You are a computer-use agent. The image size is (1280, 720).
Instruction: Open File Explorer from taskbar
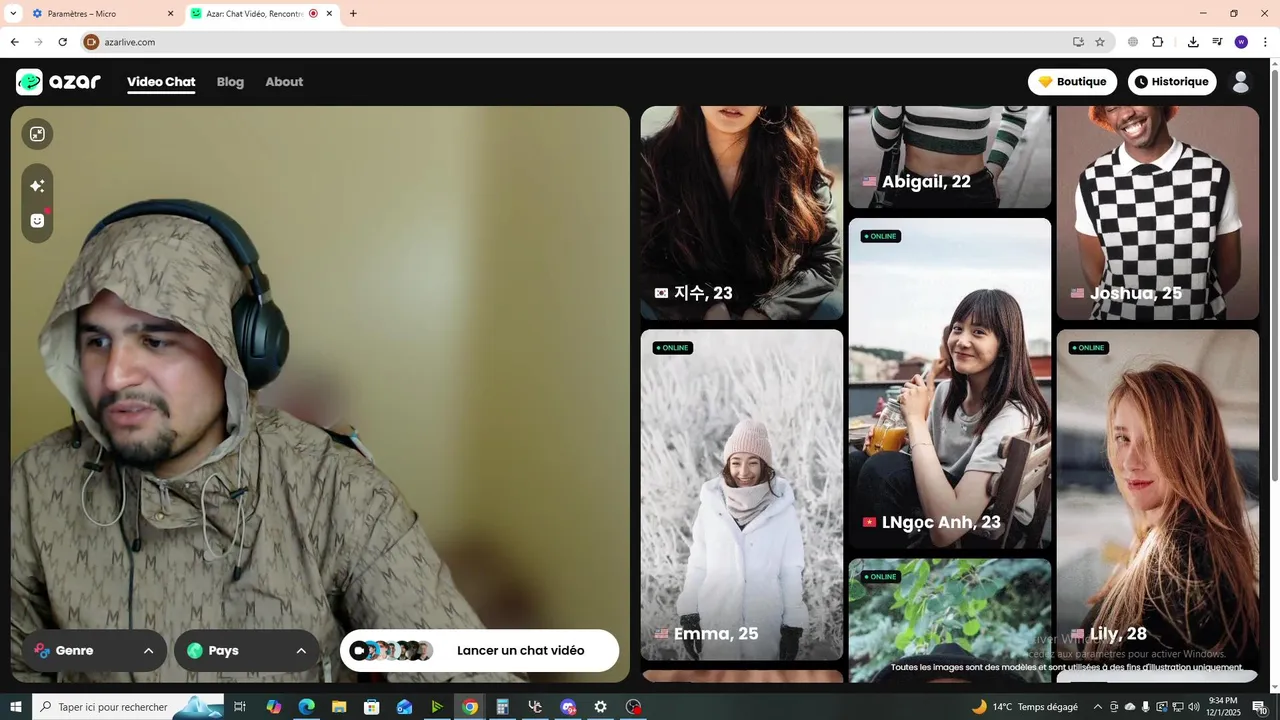339,707
